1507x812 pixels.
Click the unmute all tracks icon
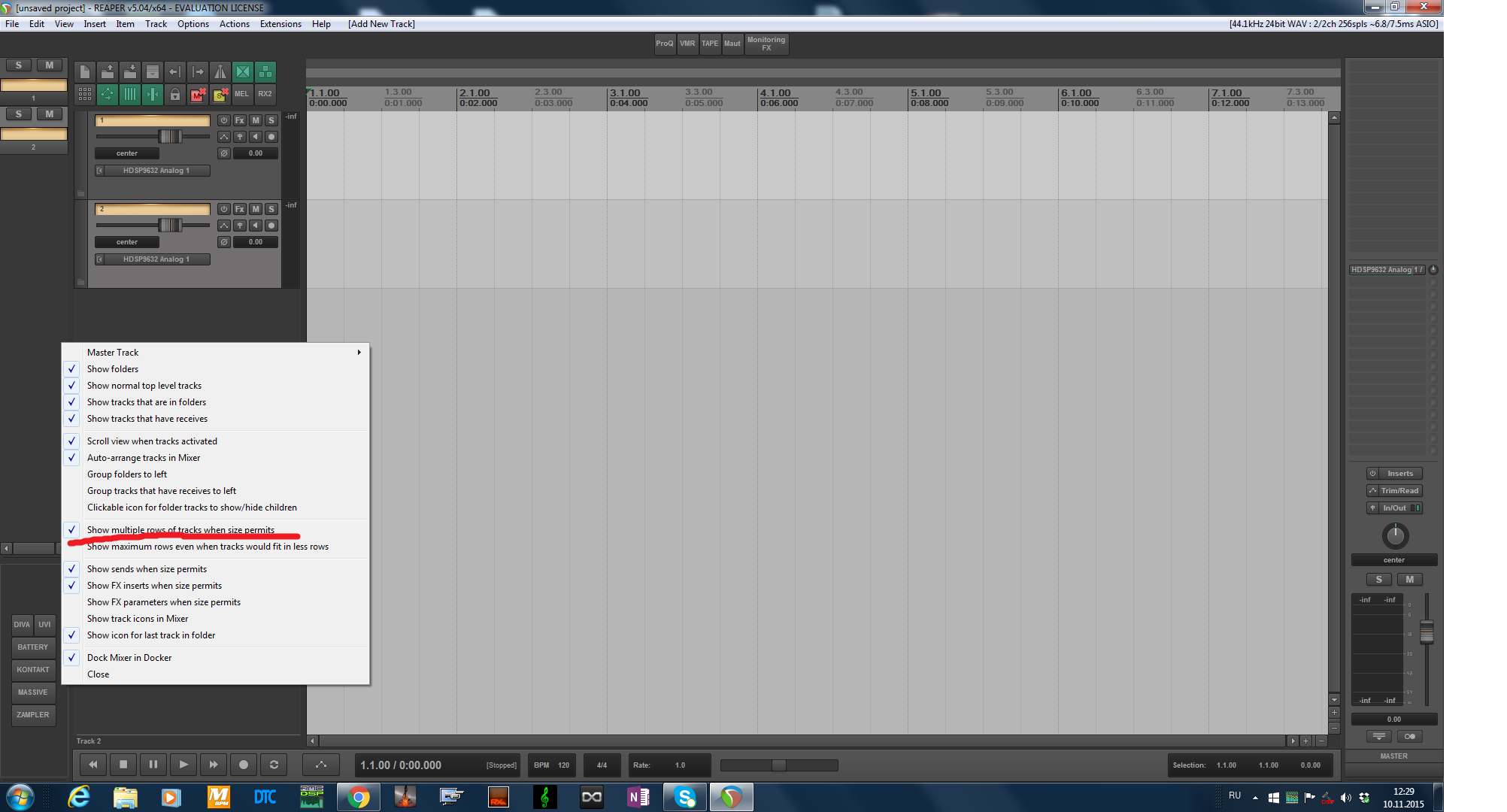coord(198,95)
